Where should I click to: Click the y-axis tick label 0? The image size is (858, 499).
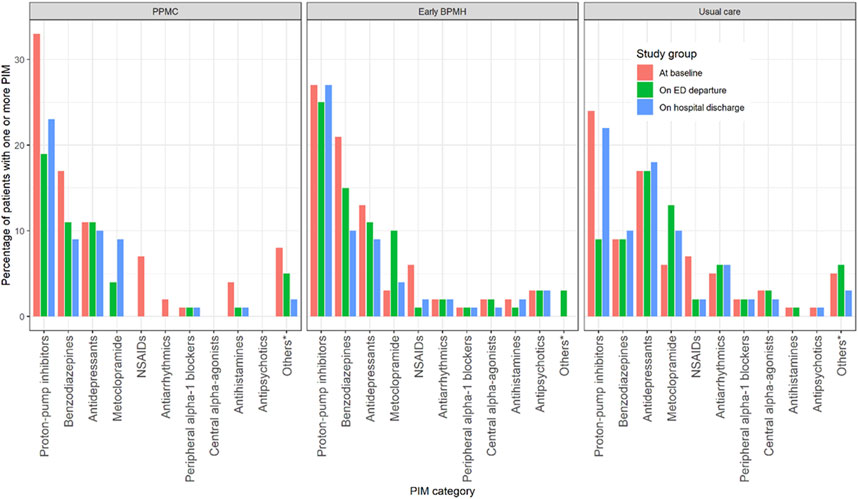point(21,317)
